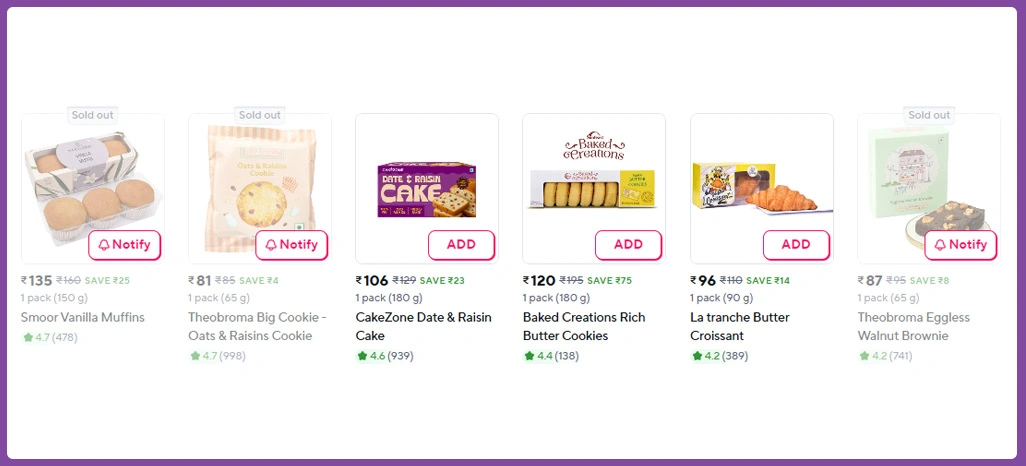This screenshot has width=1026, height=466.
Task: Click Notify for Theobroma Big Cookie
Action: [x=292, y=245]
